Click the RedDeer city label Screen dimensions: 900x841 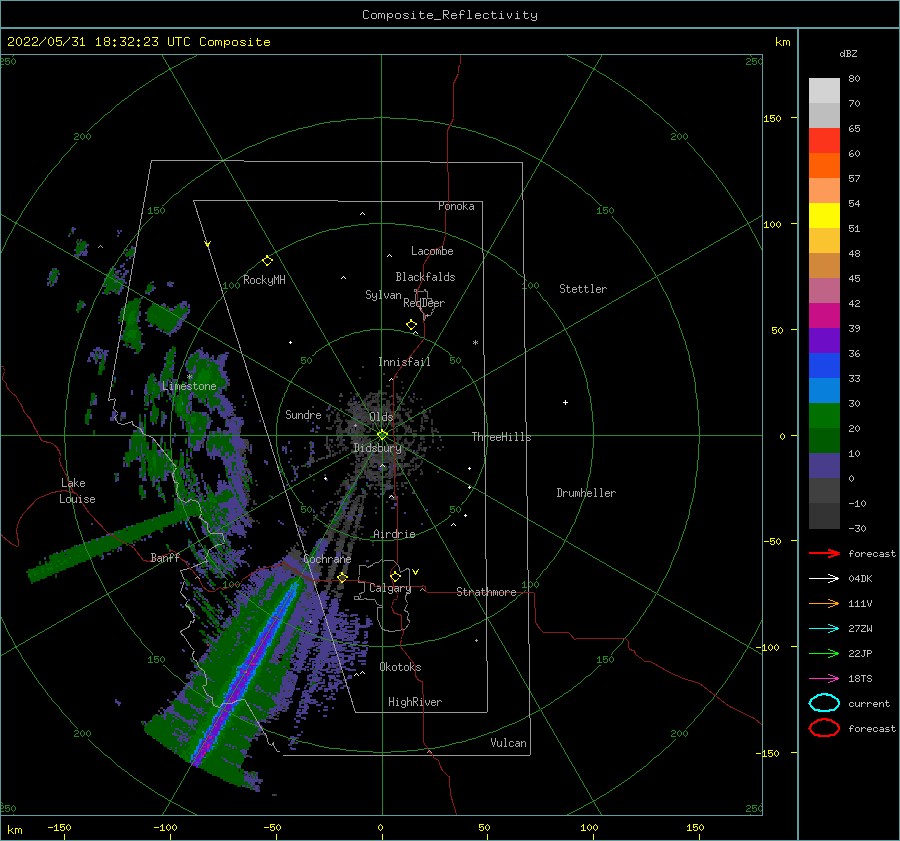coord(424,303)
